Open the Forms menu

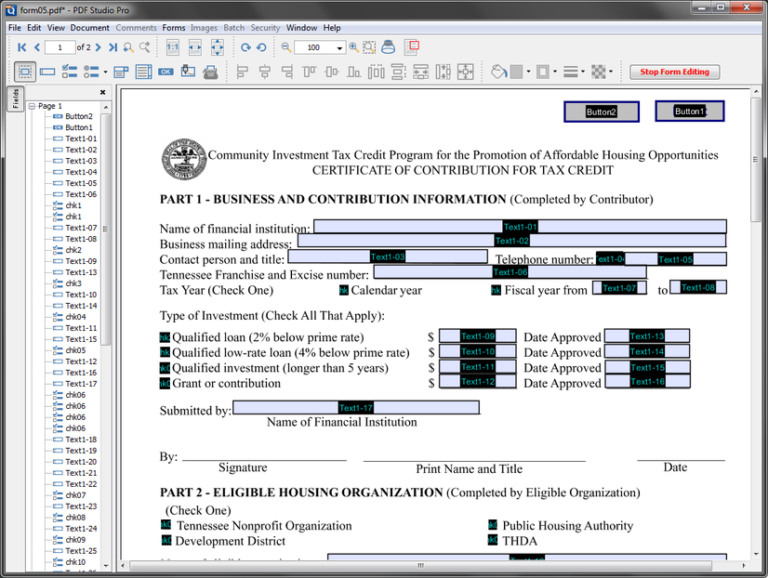tap(173, 28)
